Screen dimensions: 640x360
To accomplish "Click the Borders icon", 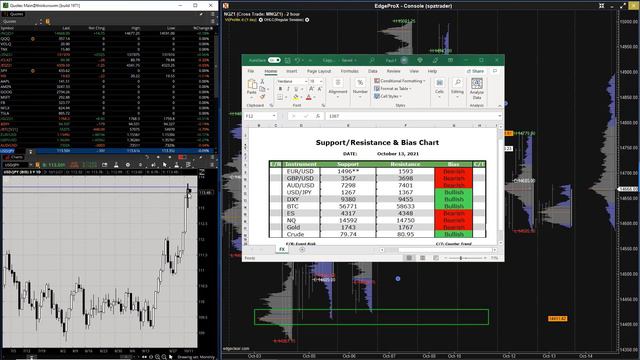I will (280, 97).
